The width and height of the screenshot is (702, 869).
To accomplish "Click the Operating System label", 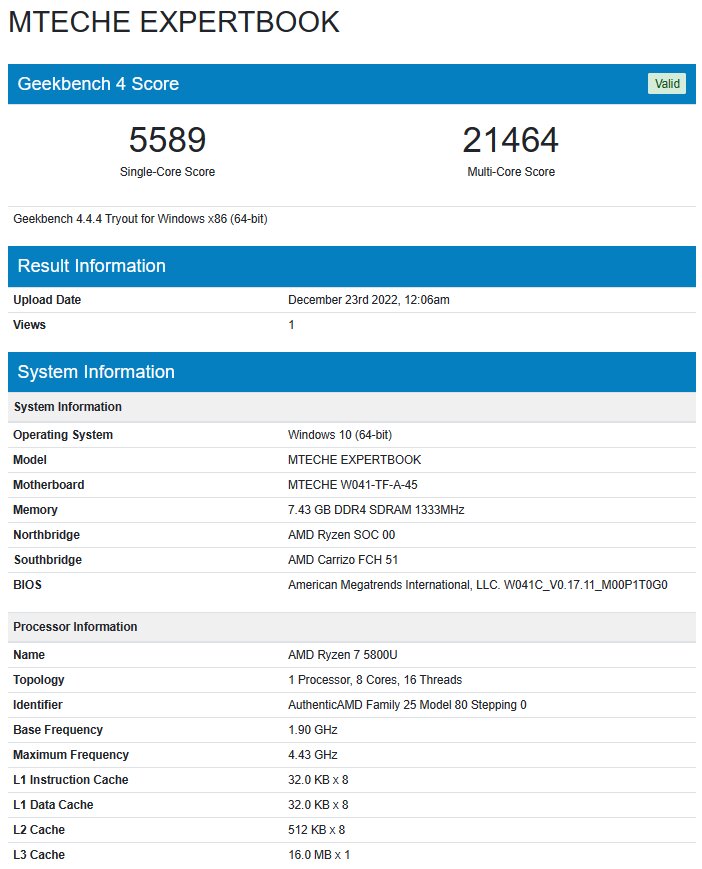I will tap(63, 435).
